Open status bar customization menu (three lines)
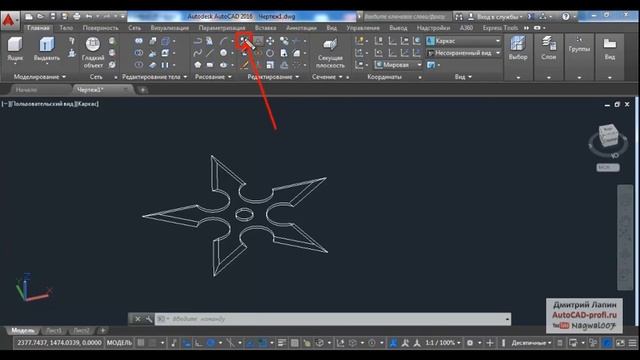Viewport: 640px width, 360px height. [632, 343]
